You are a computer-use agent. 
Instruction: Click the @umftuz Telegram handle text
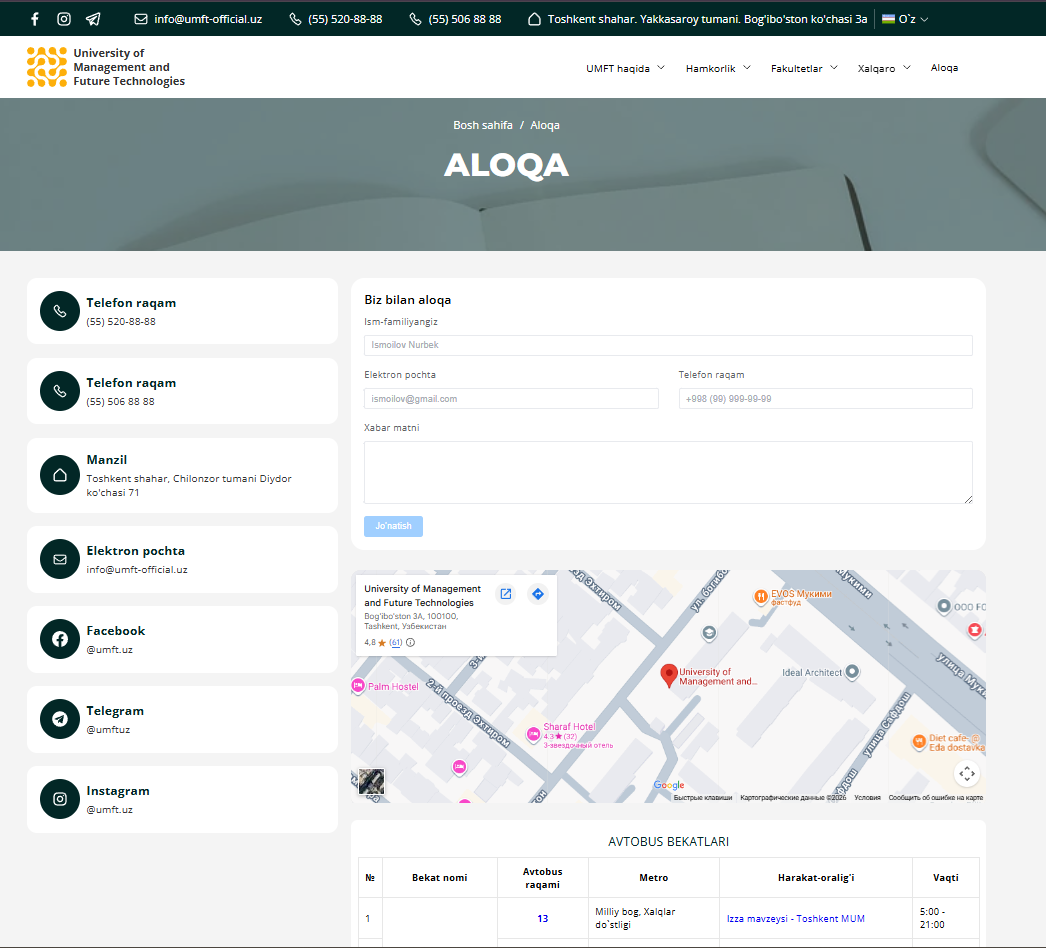click(x=108, y=730)
